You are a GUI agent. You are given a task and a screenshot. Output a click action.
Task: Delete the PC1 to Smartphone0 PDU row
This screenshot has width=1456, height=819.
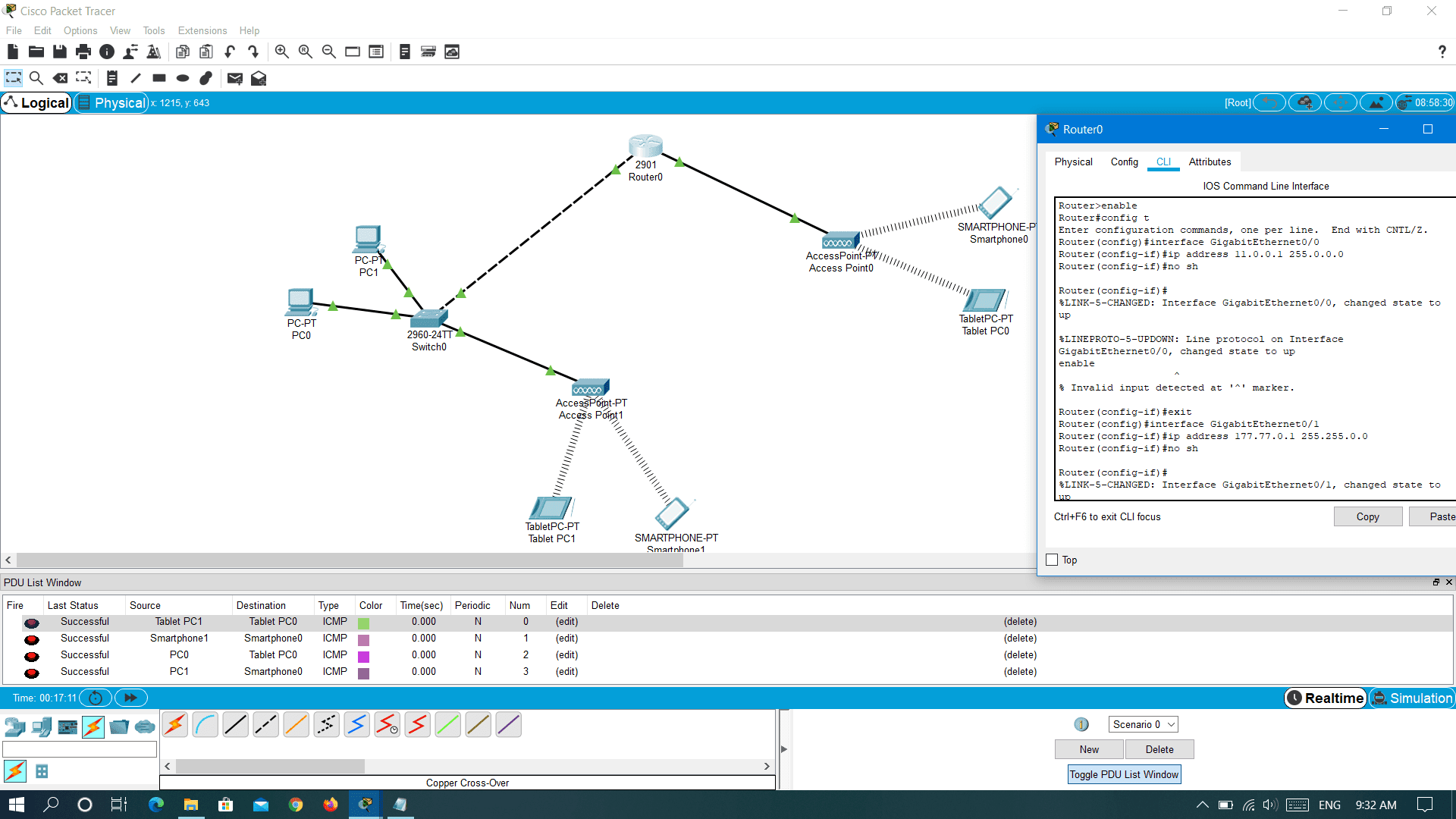click(1020, 672)
